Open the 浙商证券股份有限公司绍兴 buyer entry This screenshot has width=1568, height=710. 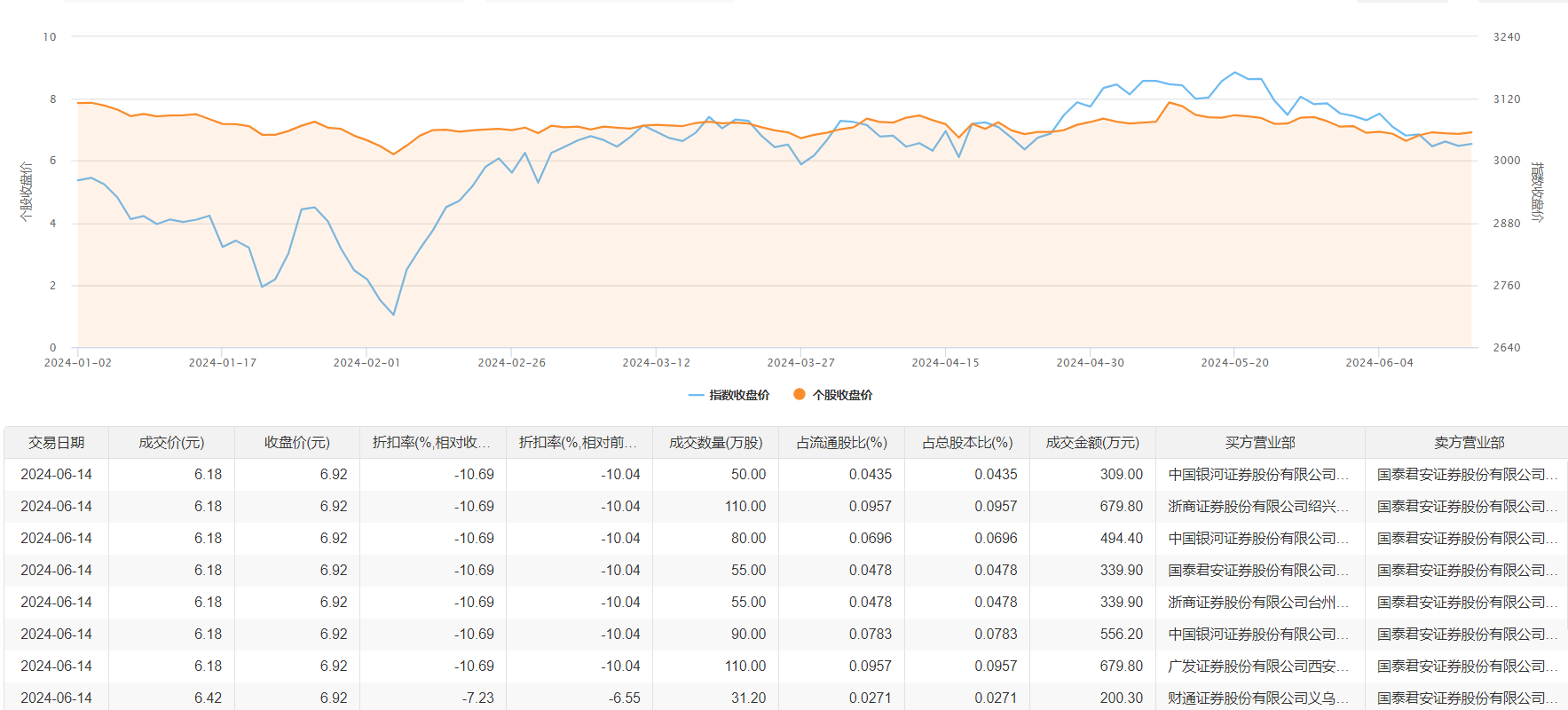click(x=1257, y=506)
